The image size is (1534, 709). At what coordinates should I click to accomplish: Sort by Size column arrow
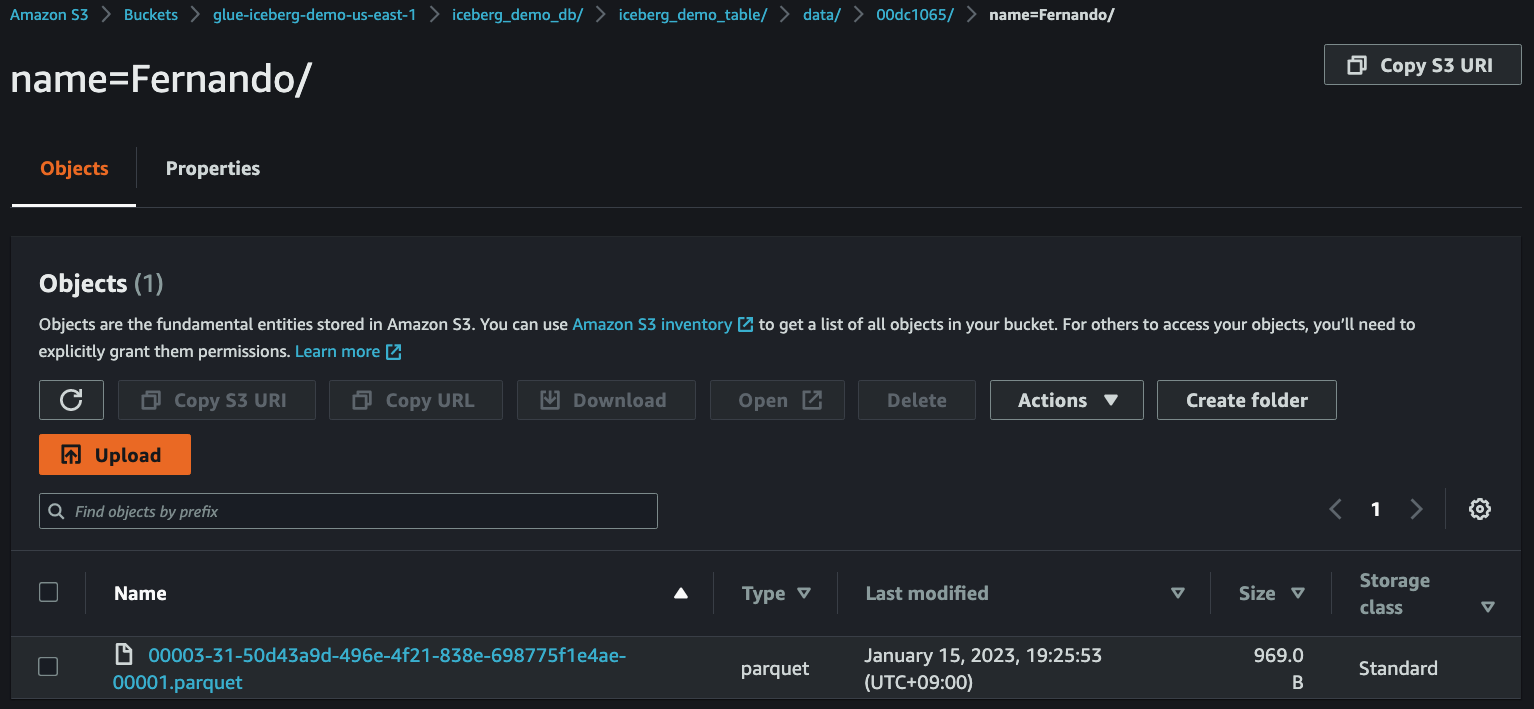click(x=1298, y=593)
